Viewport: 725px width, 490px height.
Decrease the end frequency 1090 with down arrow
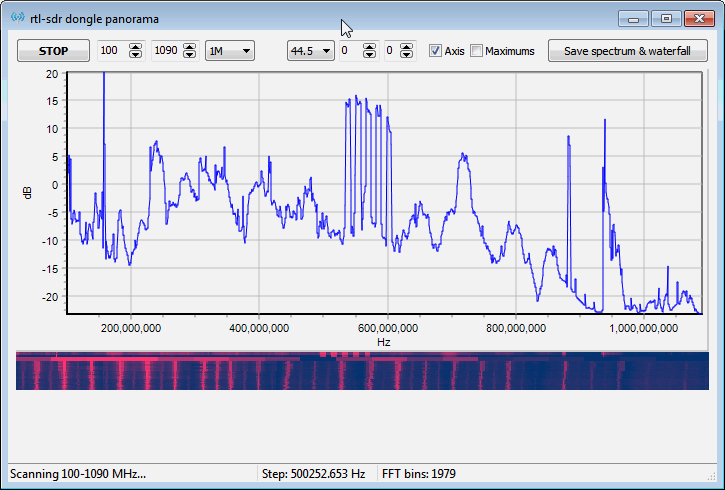pyautogui.click(x=191, y=56)
